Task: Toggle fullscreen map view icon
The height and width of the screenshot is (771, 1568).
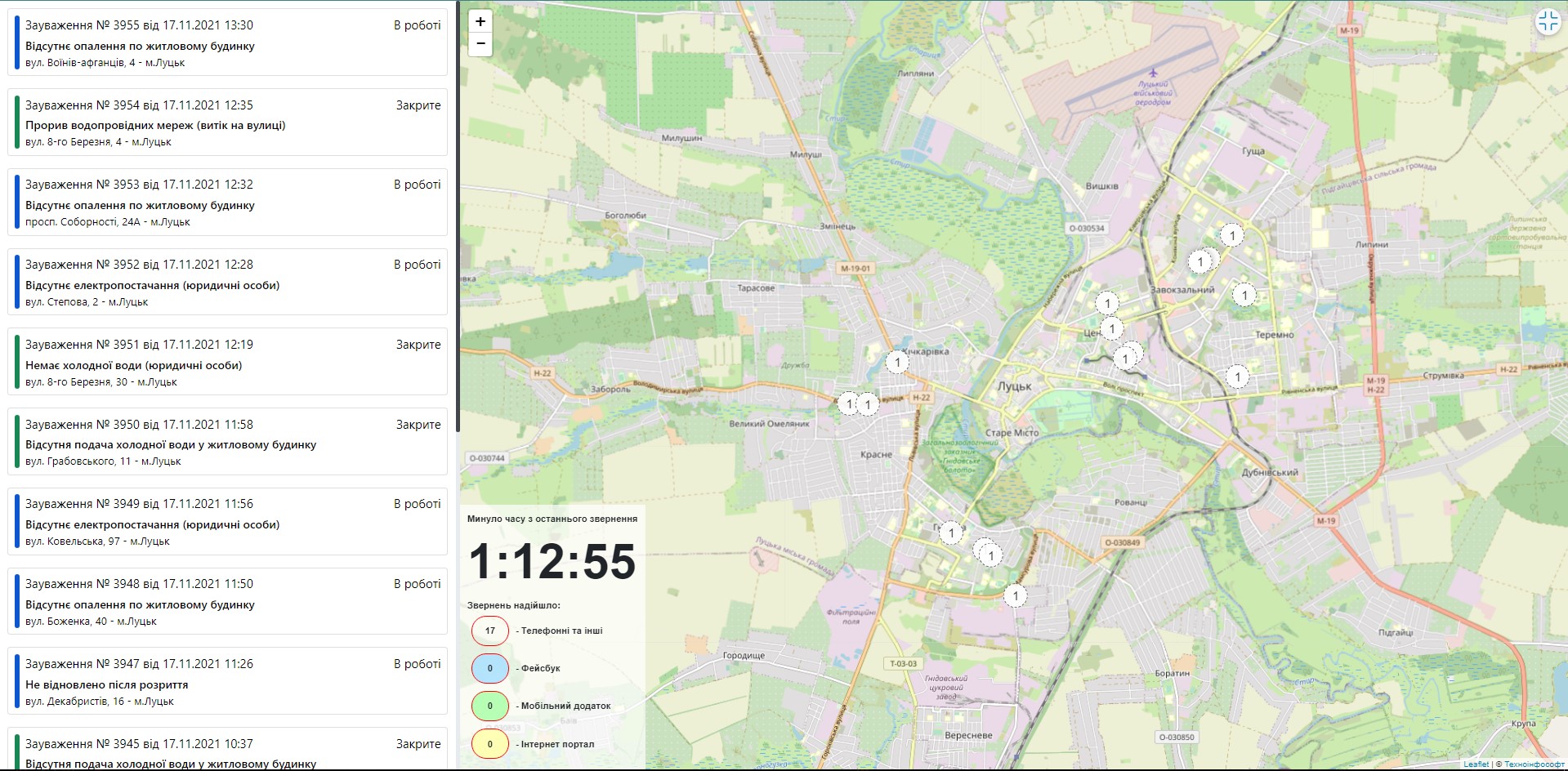Action: click(x=1548, y=21)
